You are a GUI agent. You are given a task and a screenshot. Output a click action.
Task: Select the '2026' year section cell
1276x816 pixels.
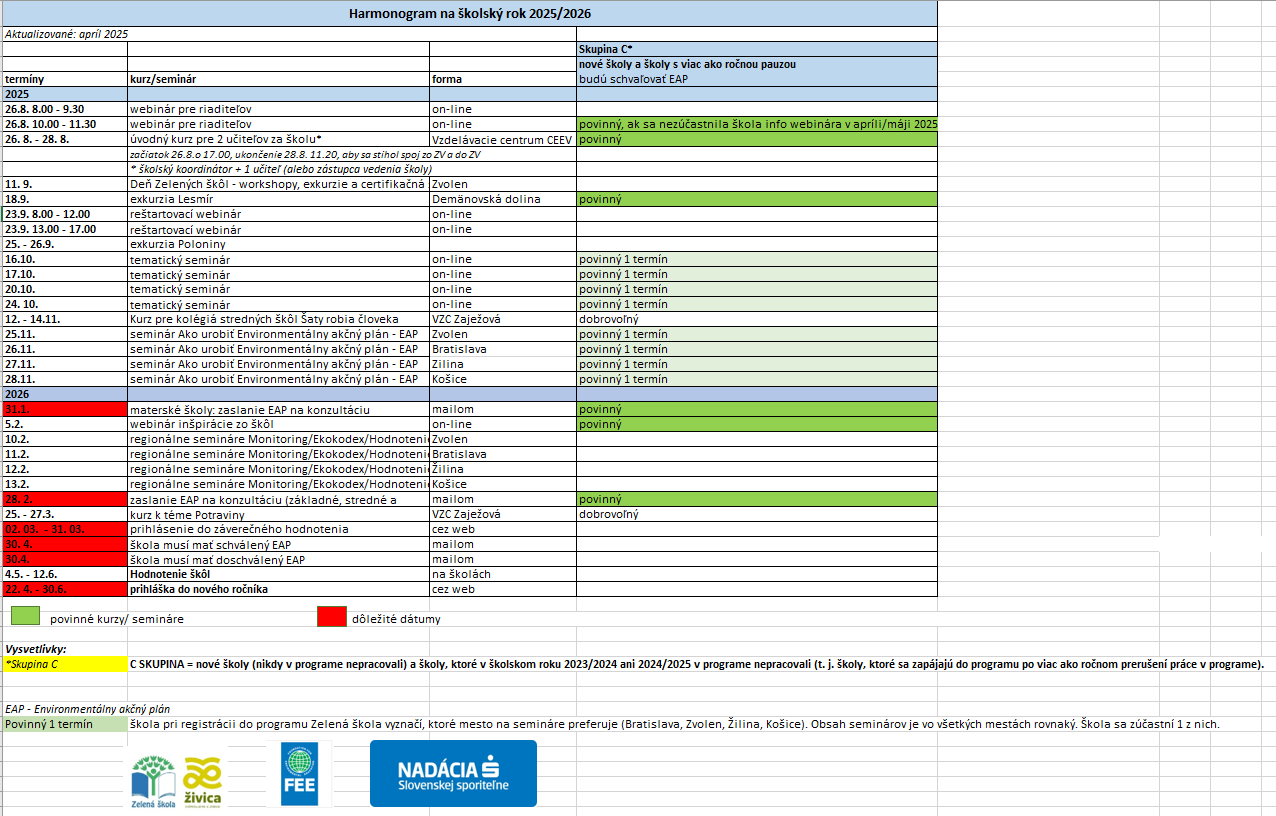[64, 394]
